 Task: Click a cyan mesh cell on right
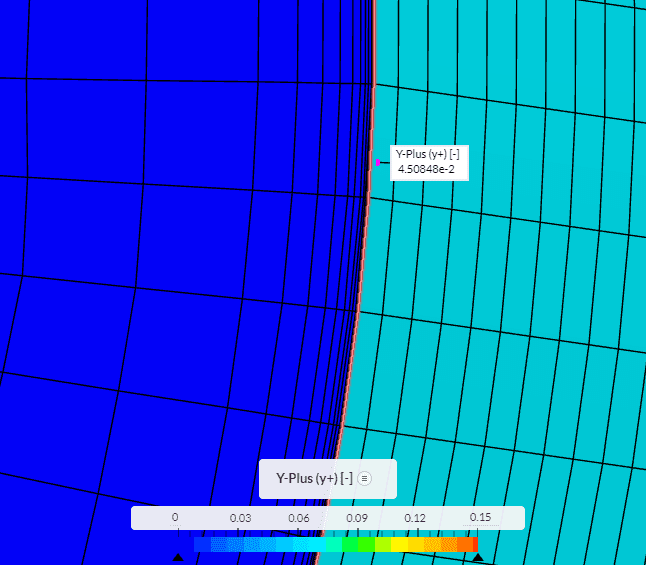coord(520,300)
